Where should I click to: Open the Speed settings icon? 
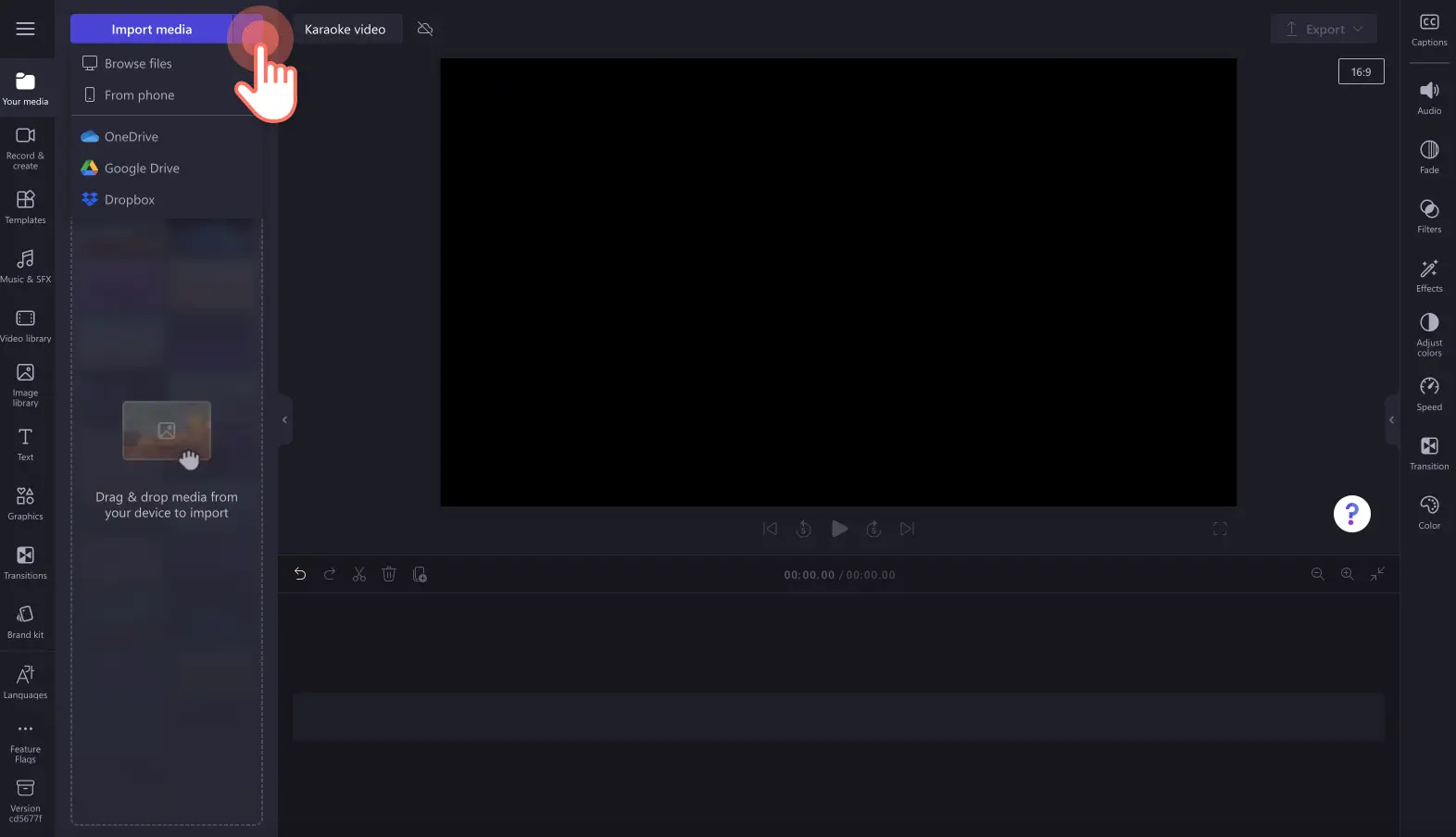1429,393
